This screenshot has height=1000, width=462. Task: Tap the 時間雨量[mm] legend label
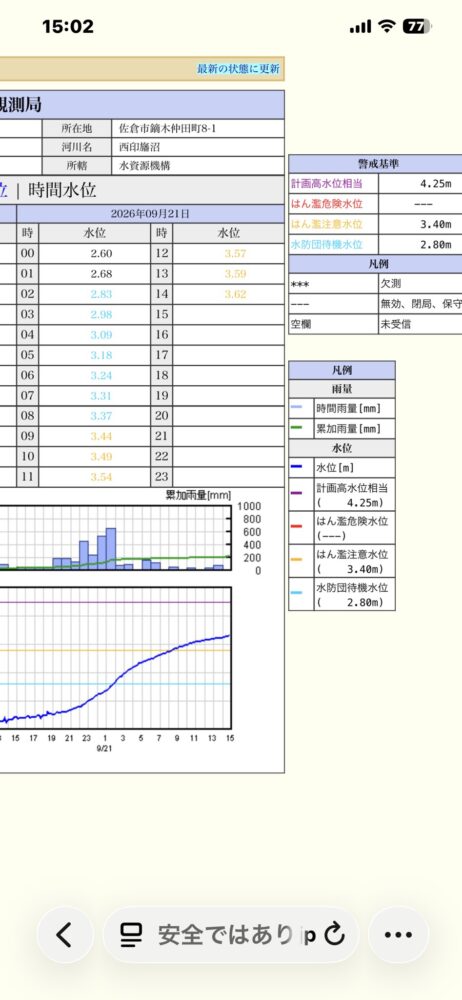[347, 409]
